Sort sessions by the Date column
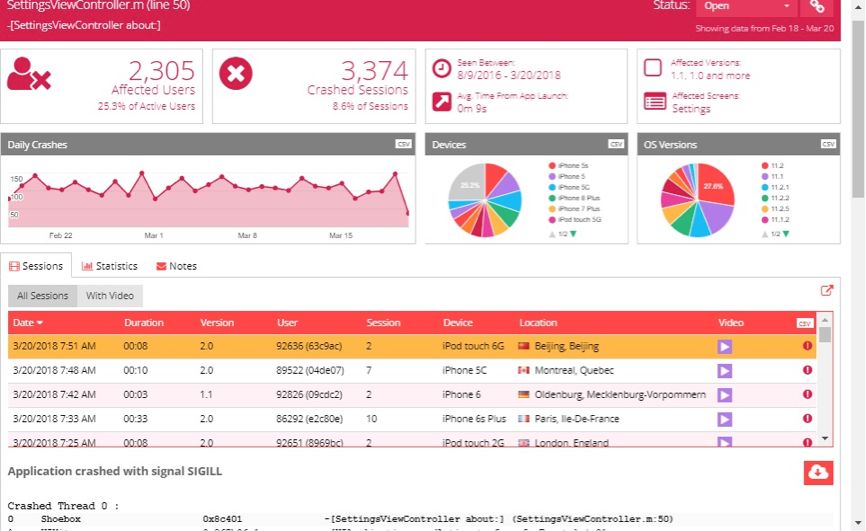Image resolution: width=866 pixels, height=531 pixels. pos(28,323)
